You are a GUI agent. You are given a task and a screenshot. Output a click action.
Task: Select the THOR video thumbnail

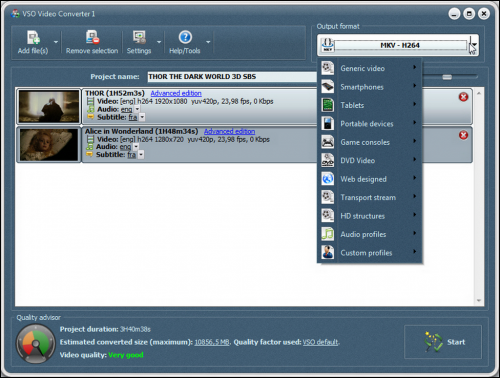49,106
